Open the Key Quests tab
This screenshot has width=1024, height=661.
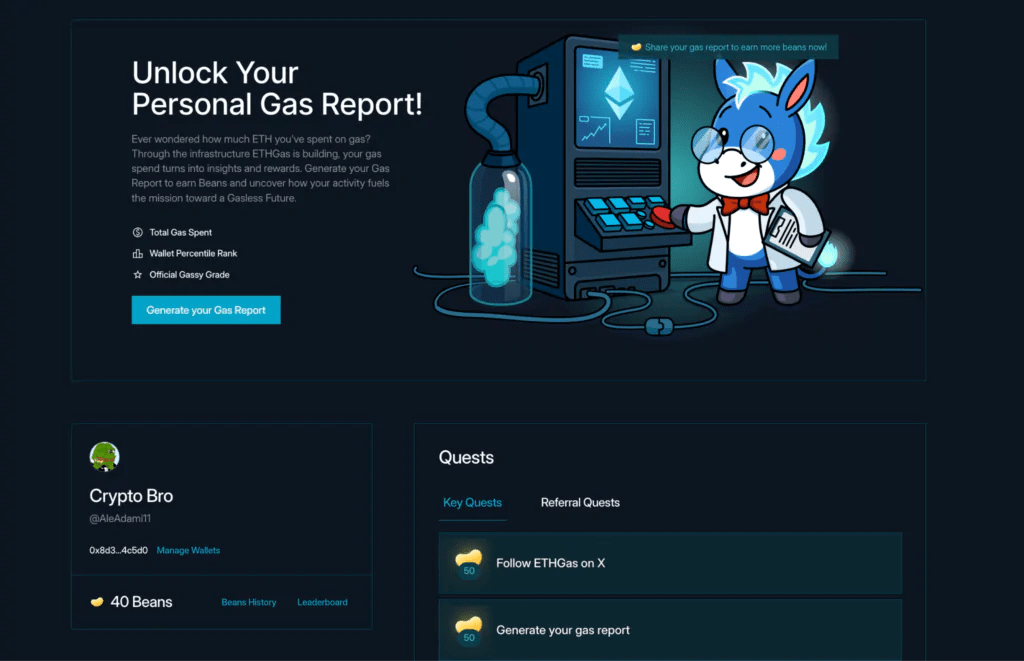472,502
